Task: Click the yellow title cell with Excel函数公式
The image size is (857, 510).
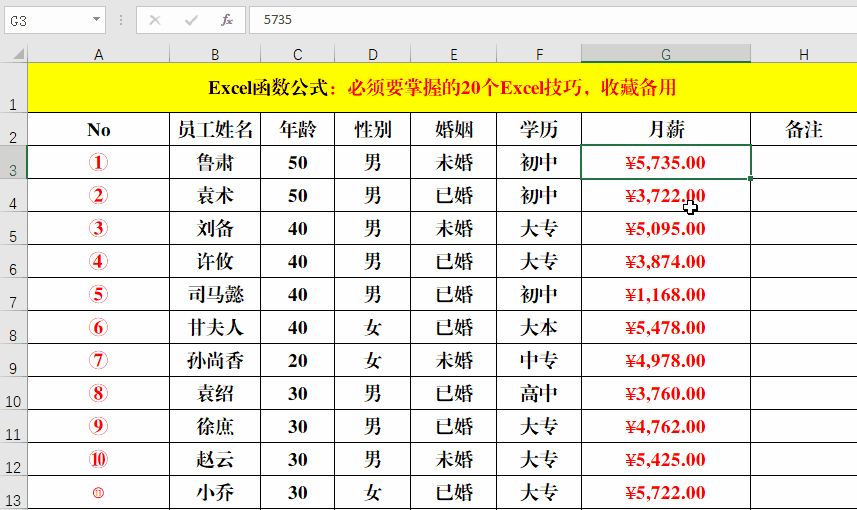Action: coord(442,88)
